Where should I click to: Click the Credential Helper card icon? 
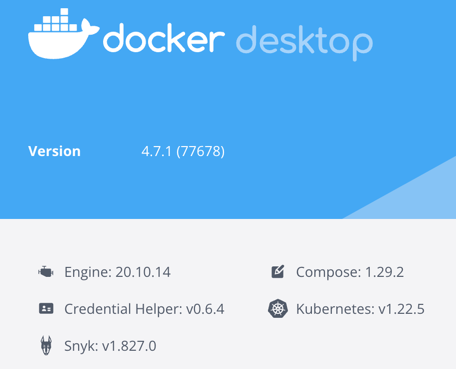tap(46, 309)
